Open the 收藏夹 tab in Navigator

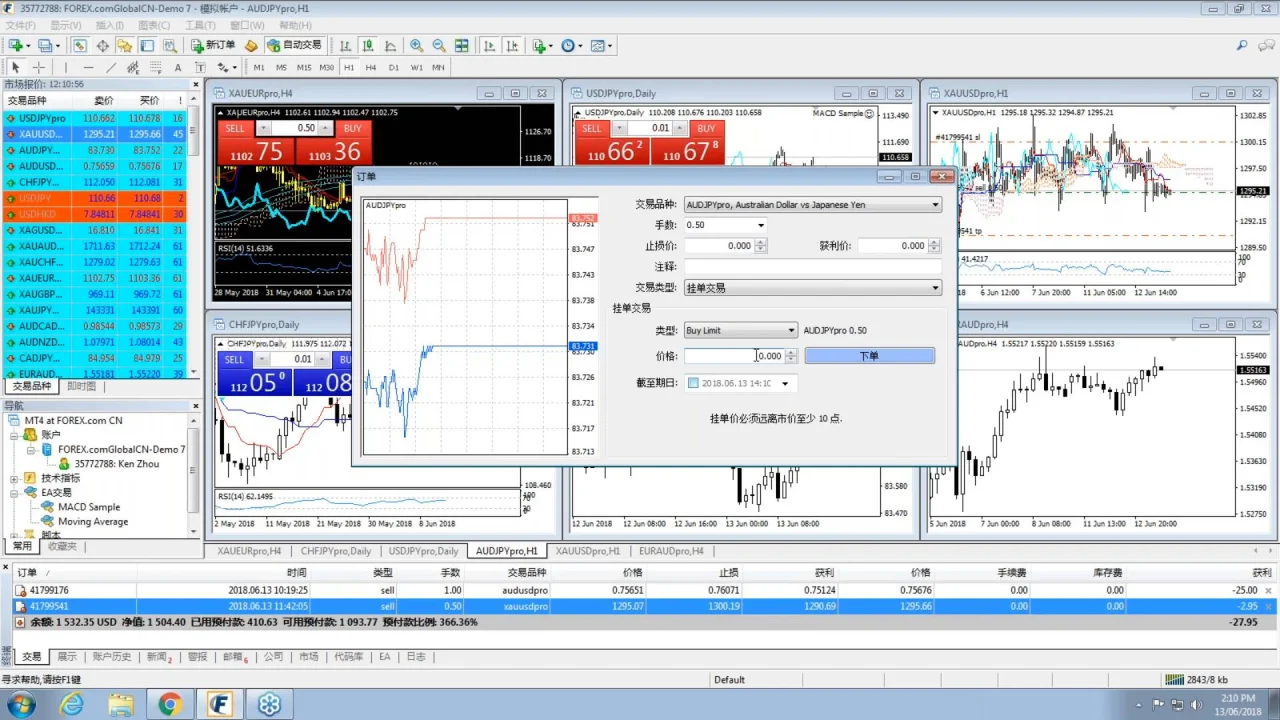point(62,546)
